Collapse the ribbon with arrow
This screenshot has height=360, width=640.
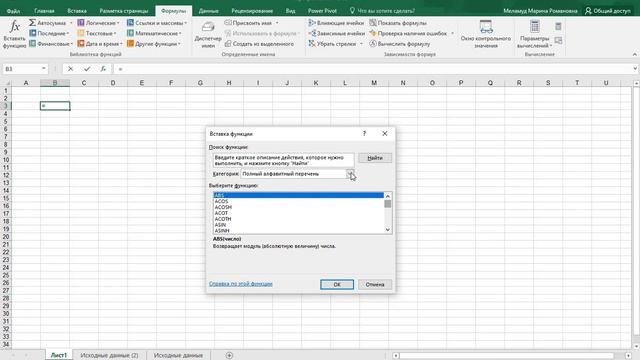point(634,54)
